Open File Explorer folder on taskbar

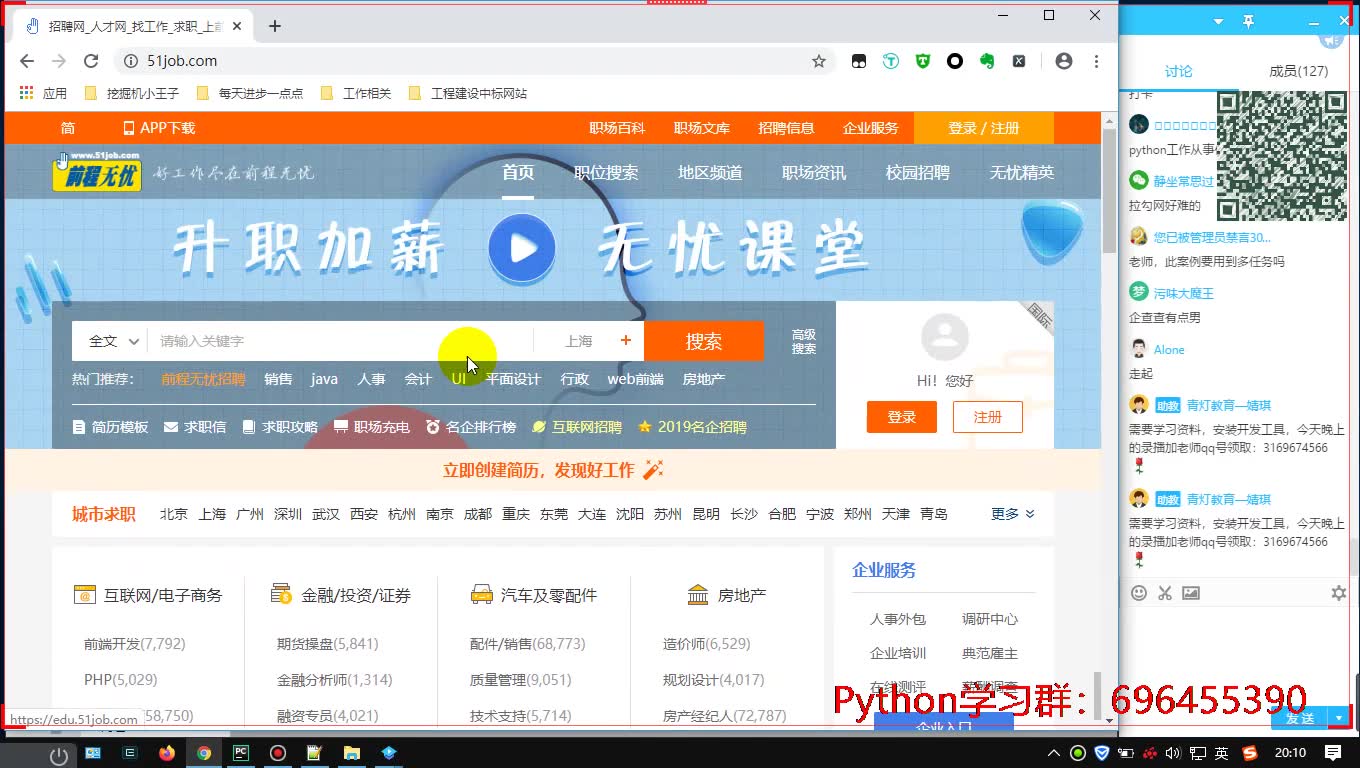[x=352, y=753]
